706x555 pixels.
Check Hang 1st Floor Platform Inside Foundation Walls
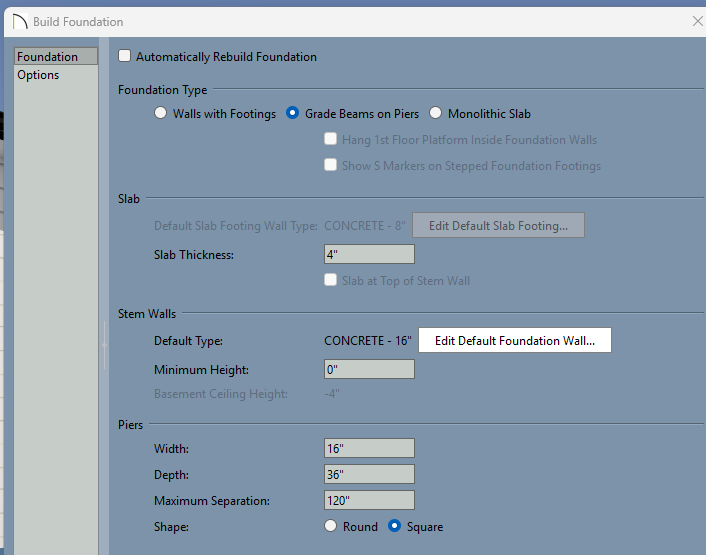(x=331, y=140)
